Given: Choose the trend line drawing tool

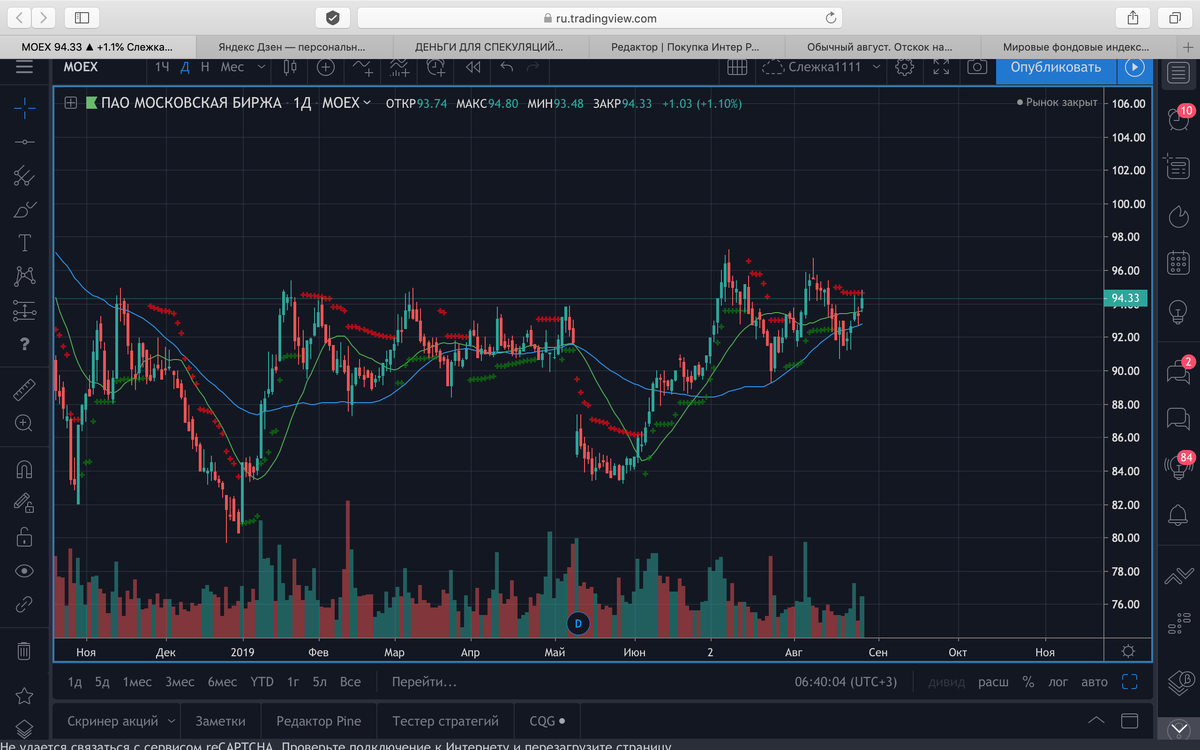Looking at the screenshot, I should [24, 142].
